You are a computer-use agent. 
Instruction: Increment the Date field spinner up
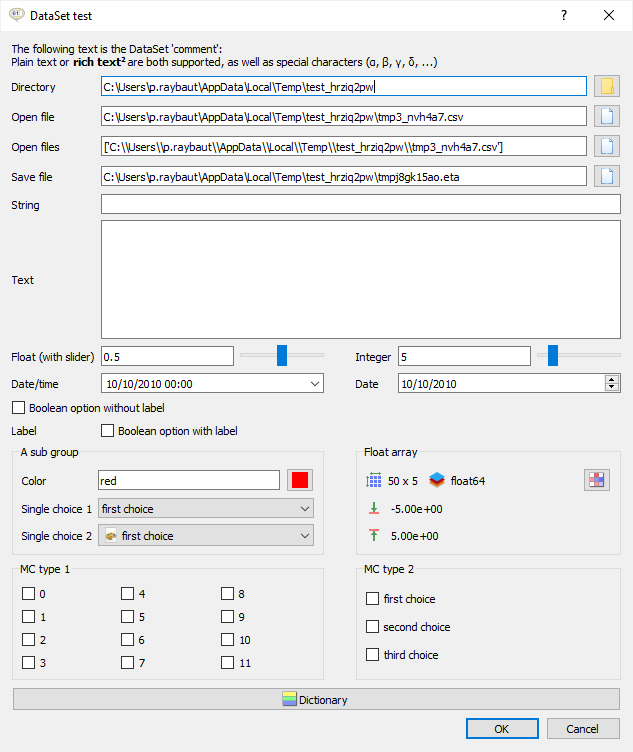[611, 379]
